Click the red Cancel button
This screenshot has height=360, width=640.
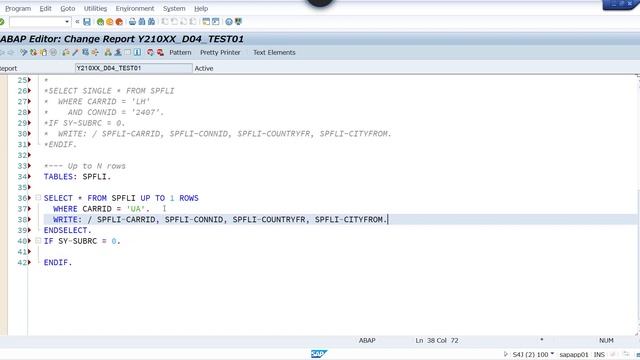(119, 22)
